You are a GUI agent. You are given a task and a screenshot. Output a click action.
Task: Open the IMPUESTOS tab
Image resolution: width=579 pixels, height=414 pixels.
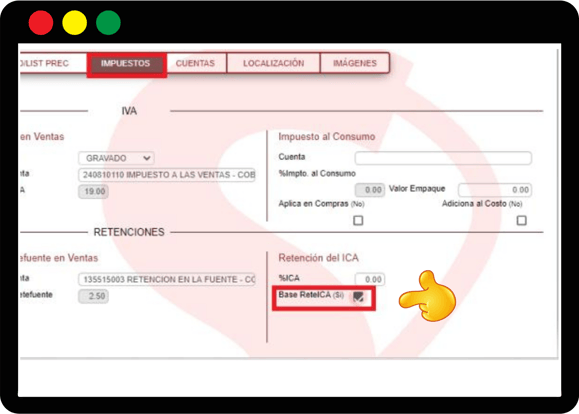(126, 64)
